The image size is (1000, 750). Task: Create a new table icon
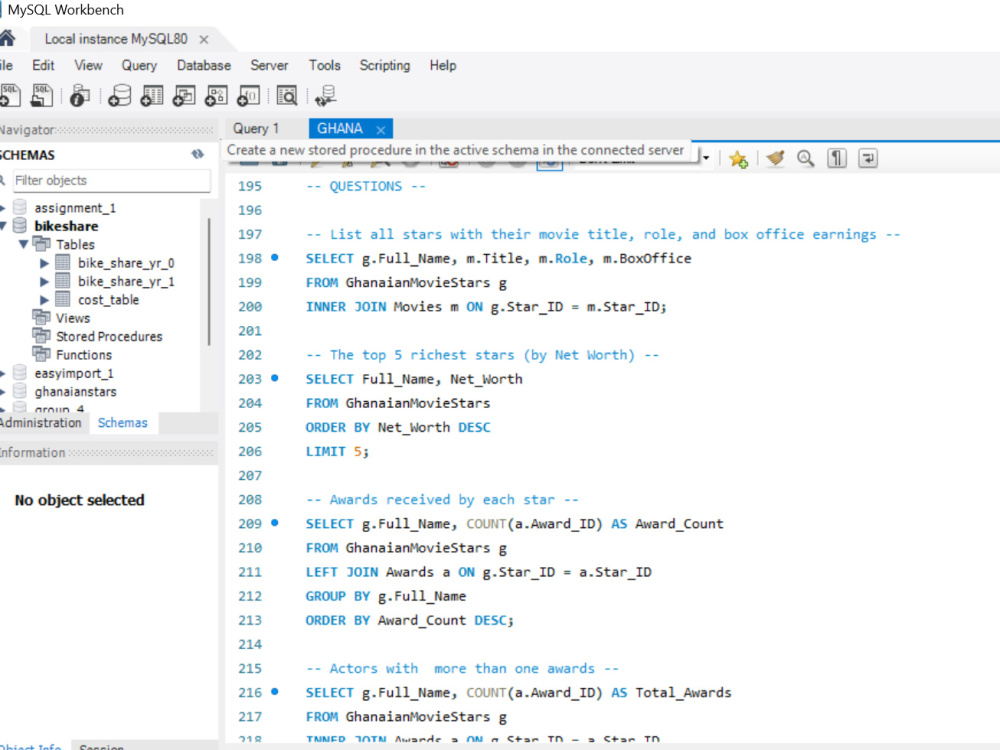click(x=152, y=96)
